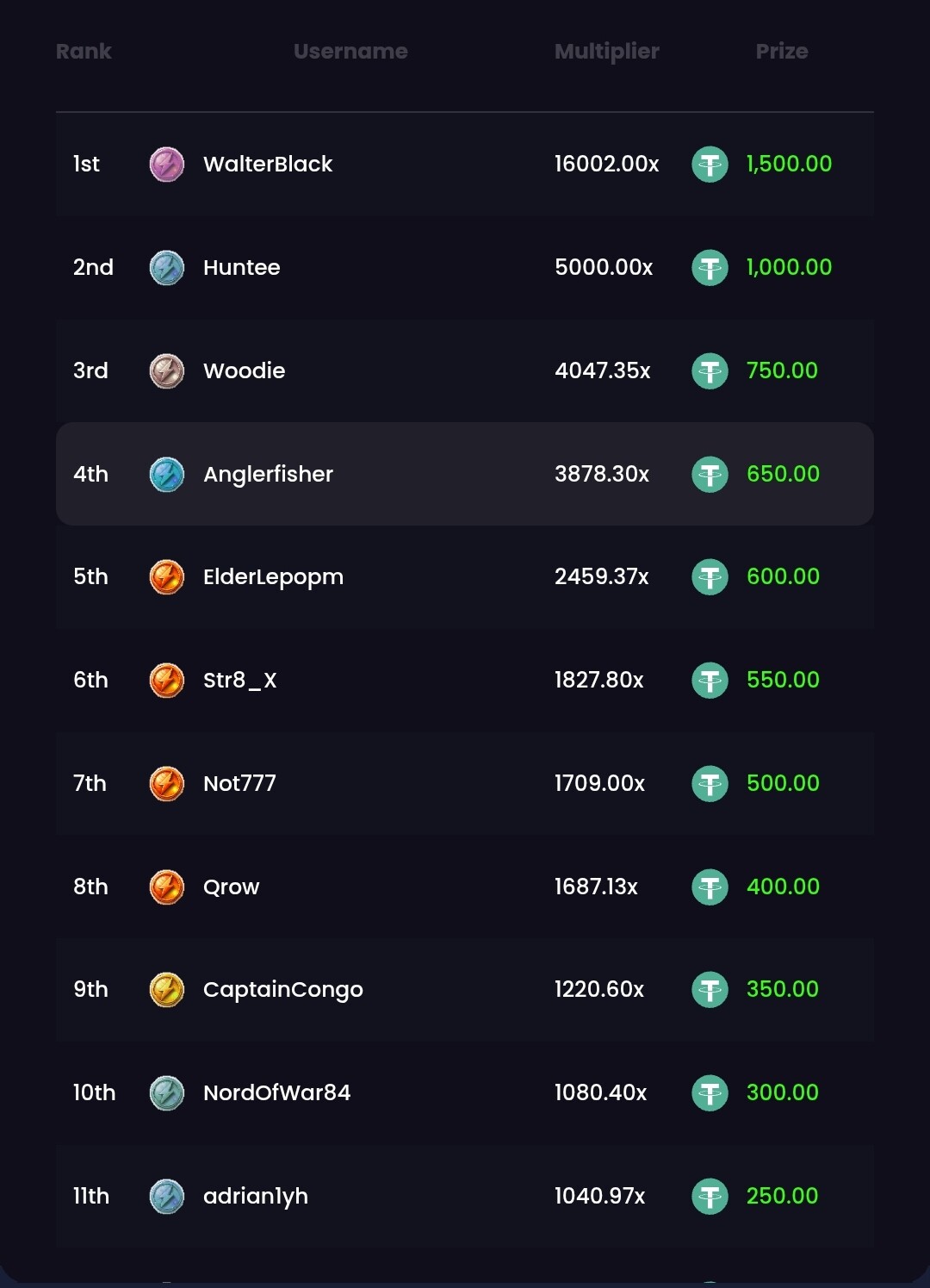Click the Tether icon next to 650.00
Screen dimensions: 930x1288
(710, 475)
